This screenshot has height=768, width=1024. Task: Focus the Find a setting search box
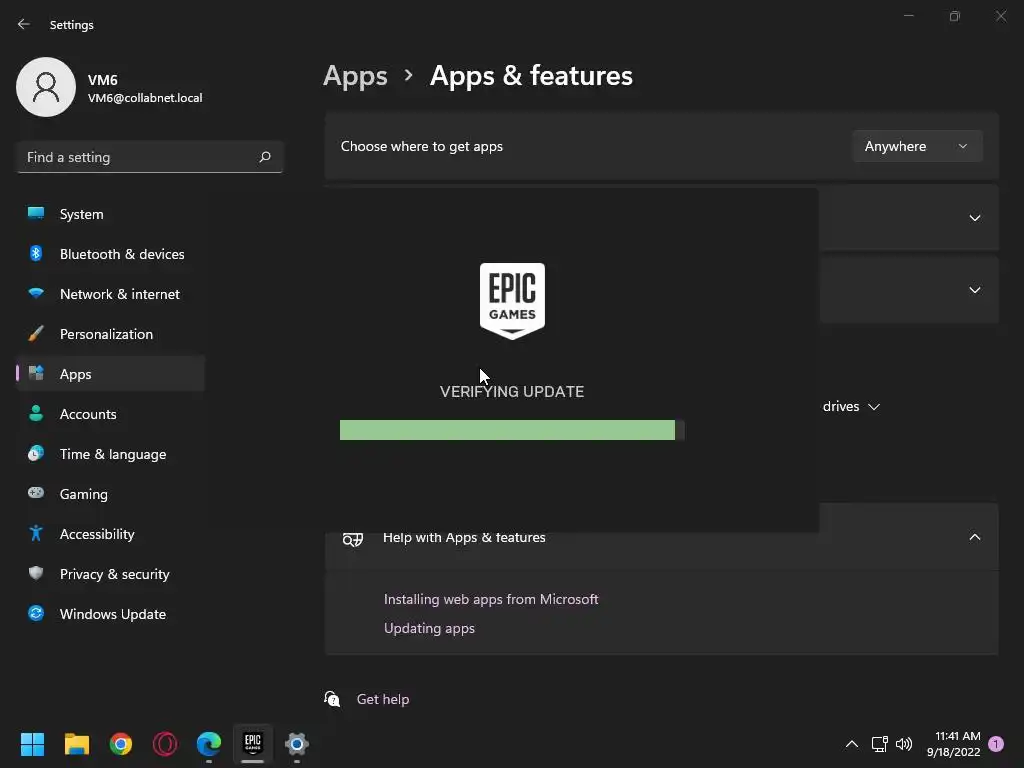point(150,157)
